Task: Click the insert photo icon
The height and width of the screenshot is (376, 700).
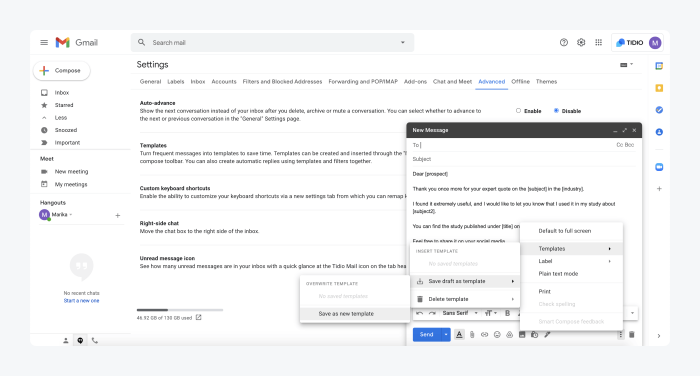Action: click(x=522, y=334)
